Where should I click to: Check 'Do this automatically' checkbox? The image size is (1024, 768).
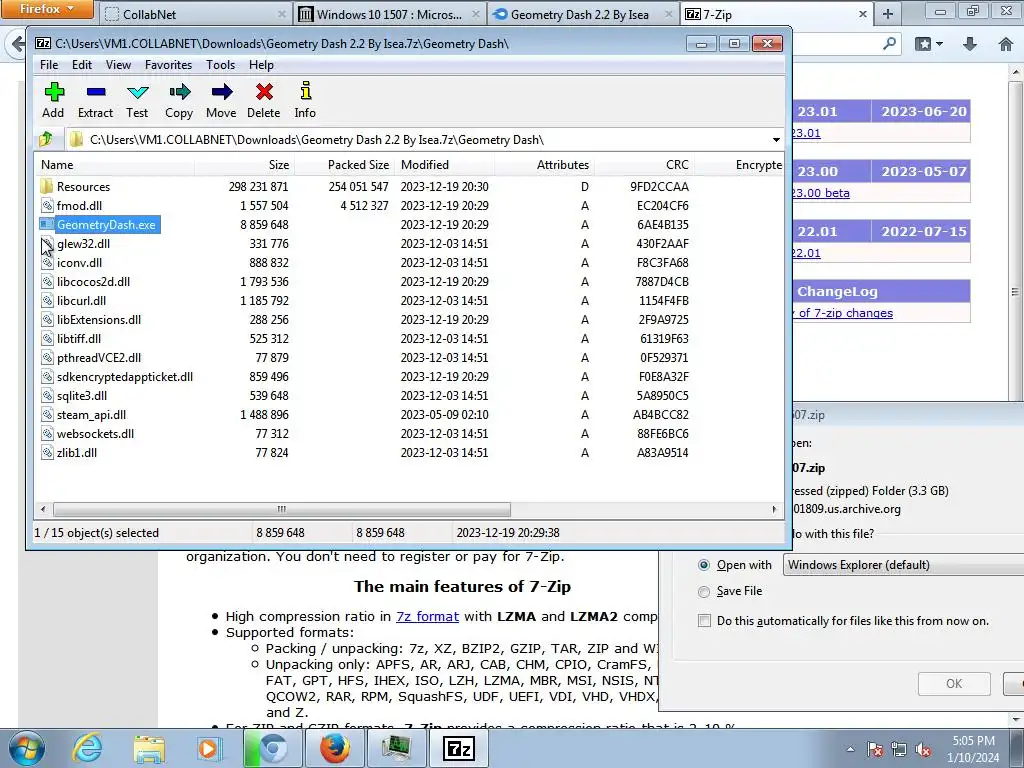704,620
